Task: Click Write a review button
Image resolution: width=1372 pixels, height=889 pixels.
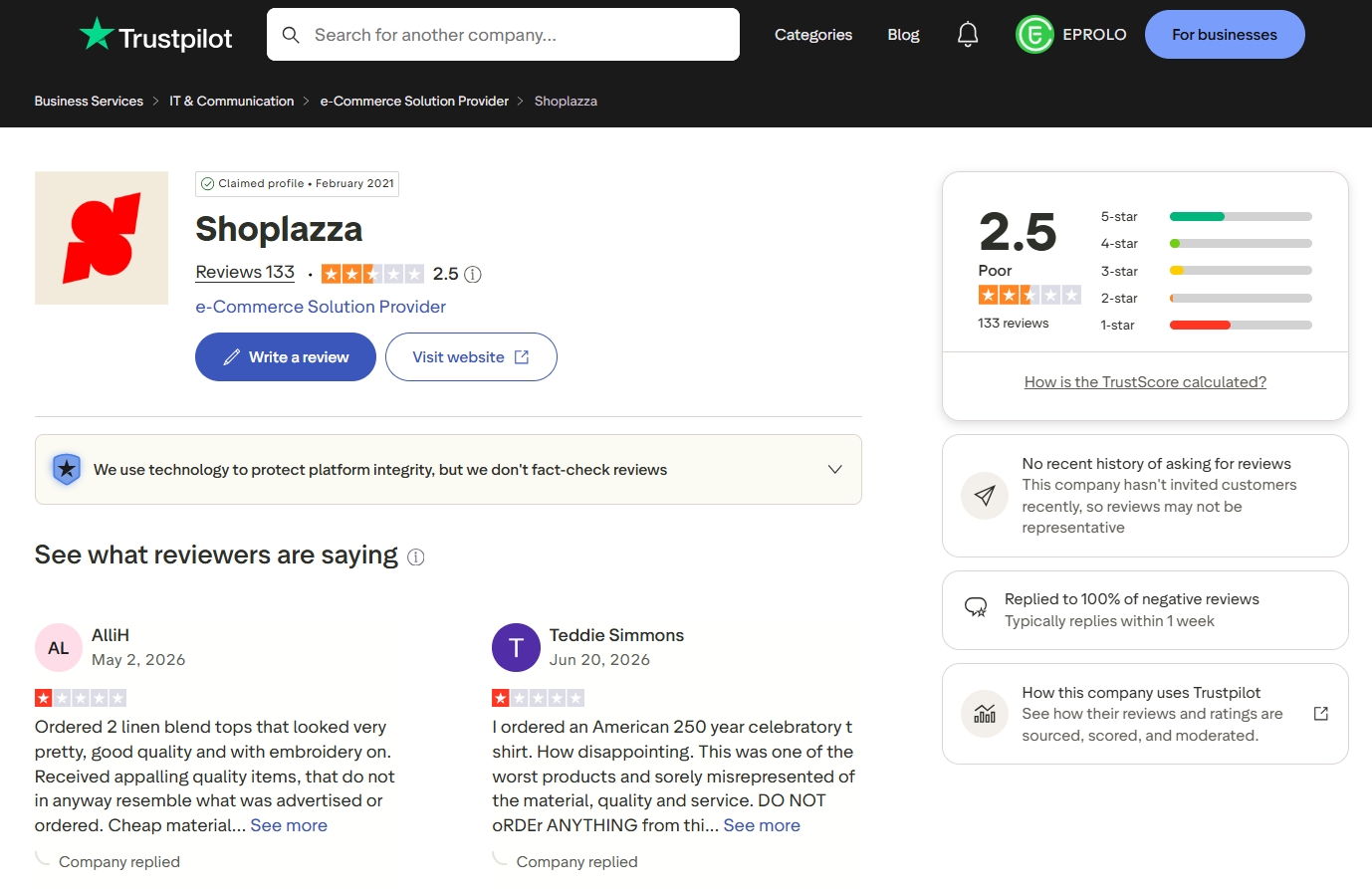Action: (x=286, y=357)
